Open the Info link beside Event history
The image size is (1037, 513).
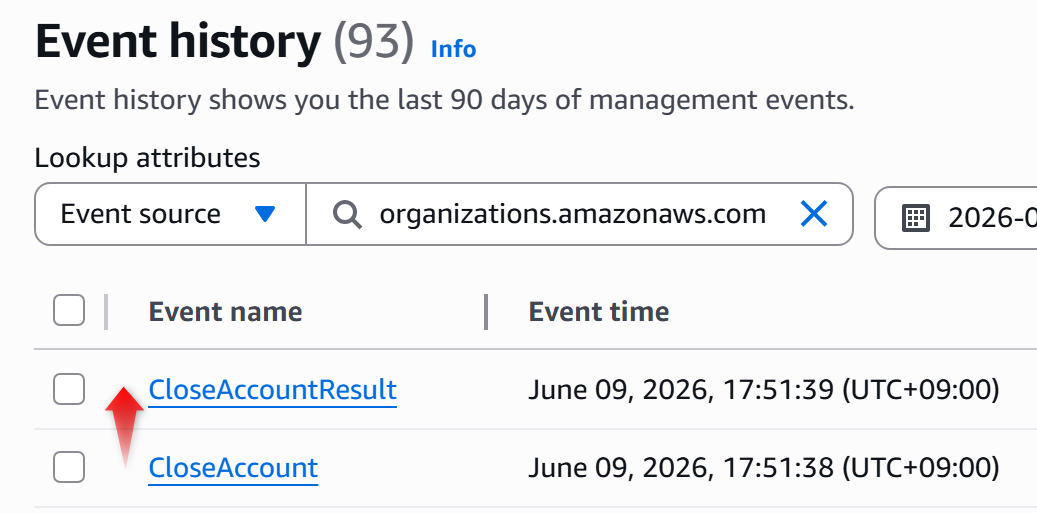(x=453, y=49)
